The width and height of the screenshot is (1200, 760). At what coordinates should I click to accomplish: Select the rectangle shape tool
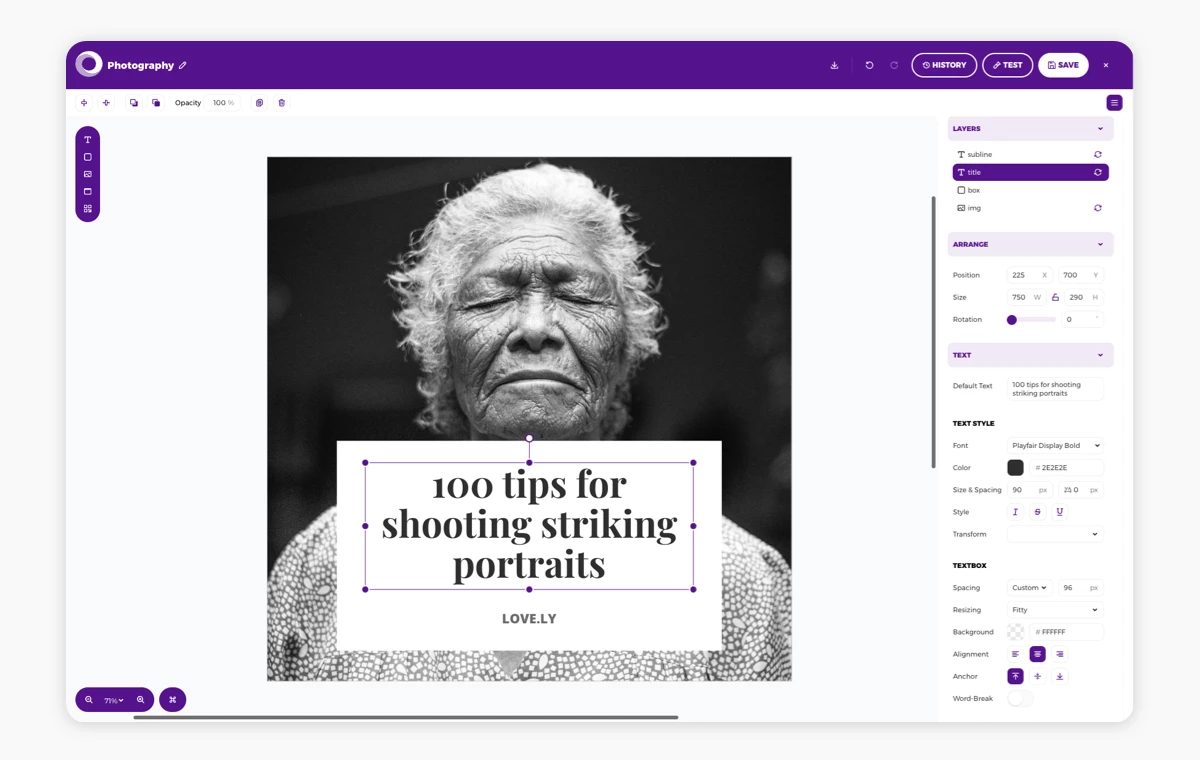click(88, 157)
